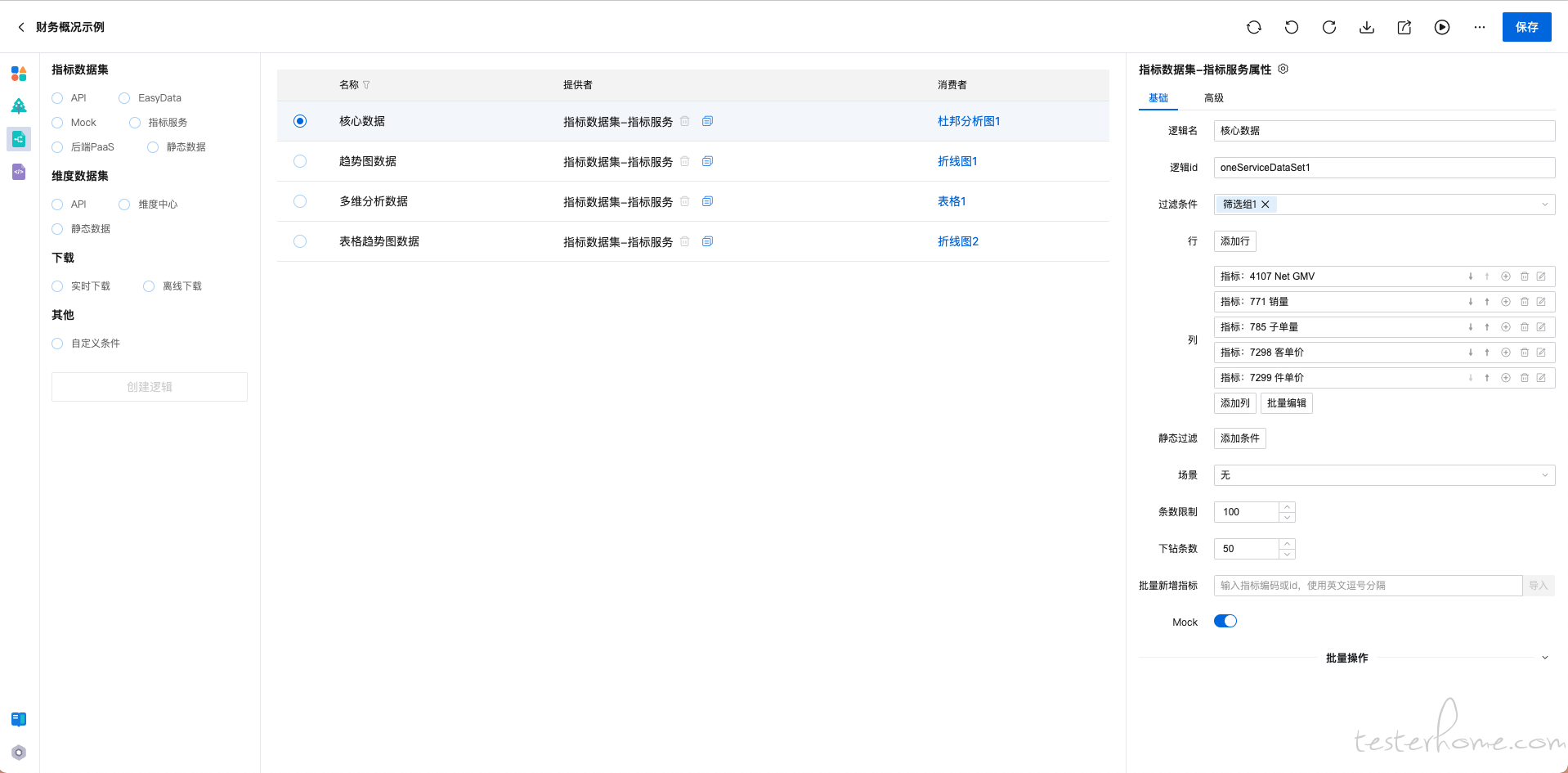Click the 导入 button
The width and height of the screenshot is (1568, 773).
coord(1539,586)
